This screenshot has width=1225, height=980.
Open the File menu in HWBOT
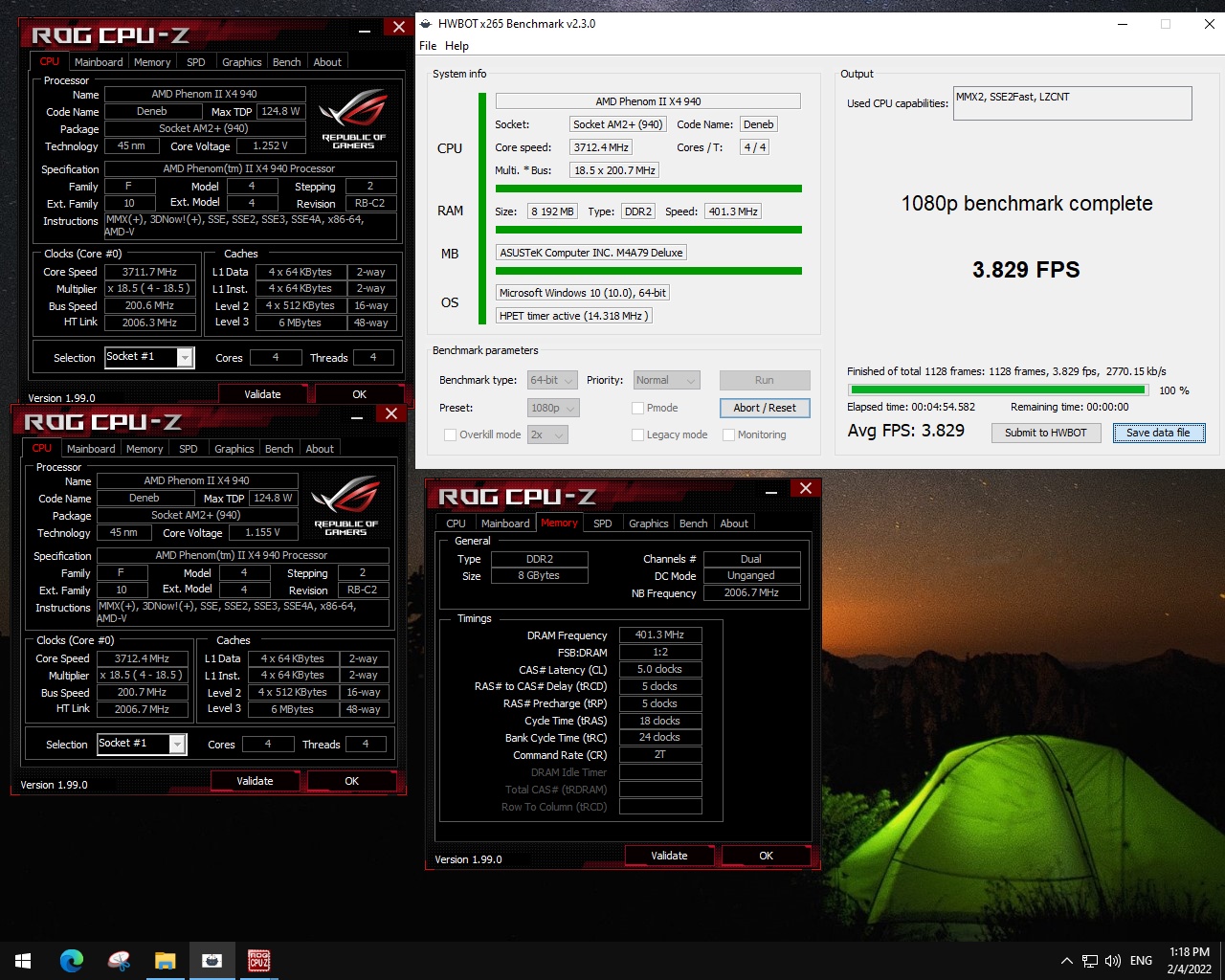coord(428,46)
